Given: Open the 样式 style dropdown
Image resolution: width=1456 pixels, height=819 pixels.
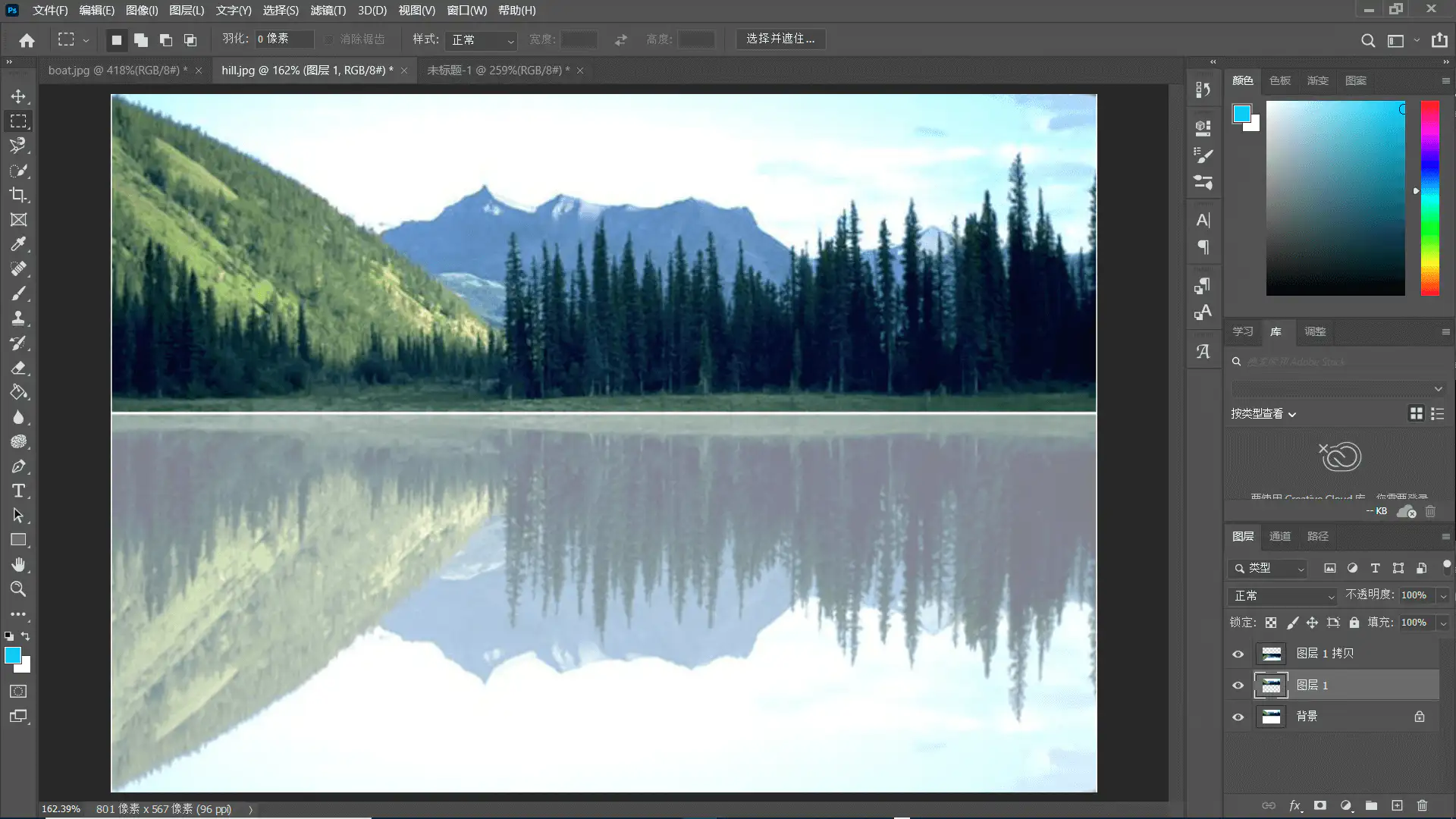Looking at the screenshot, I should pos(482,39).
